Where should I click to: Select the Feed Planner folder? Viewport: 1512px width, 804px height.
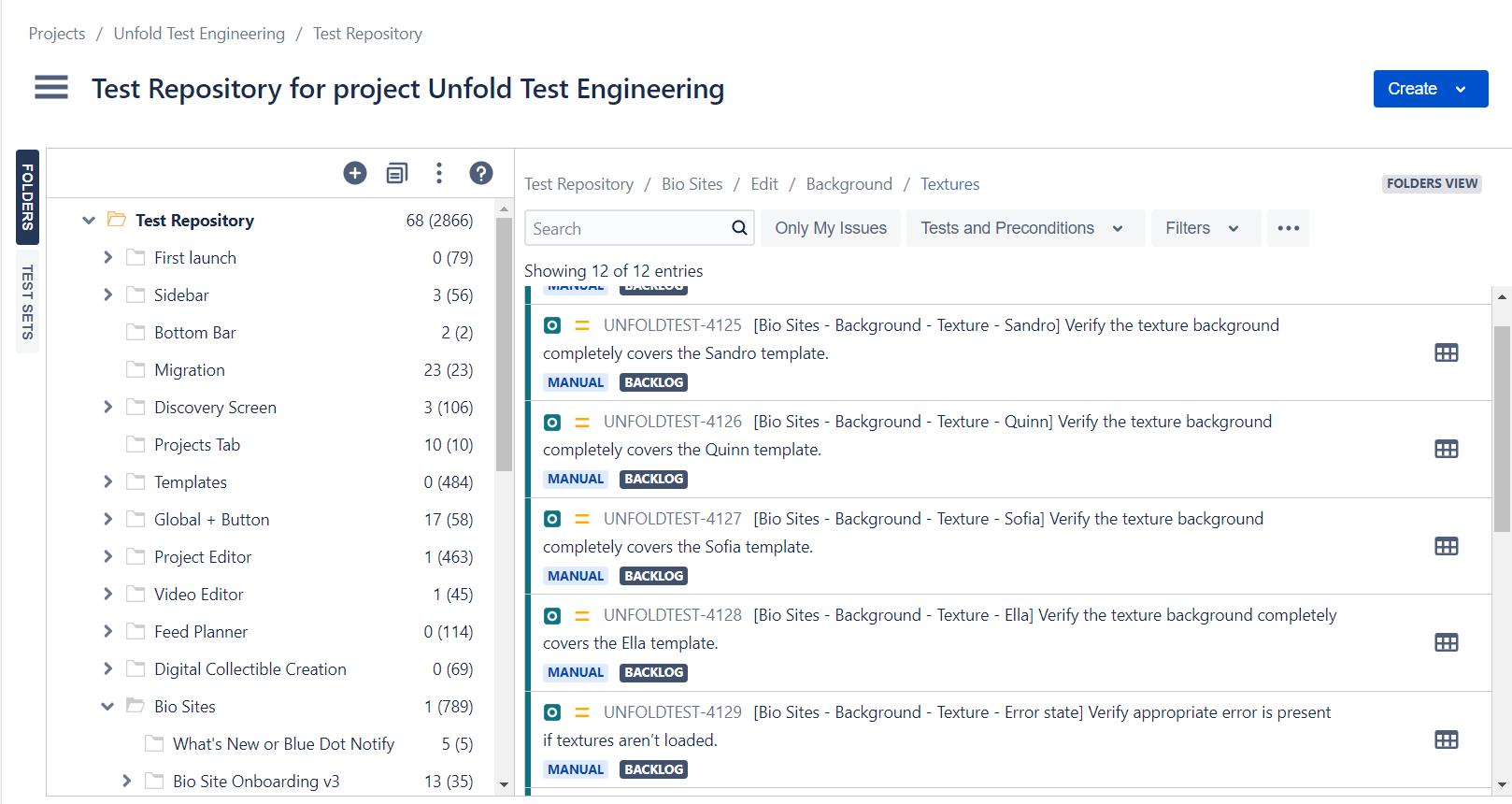pos(201,632)
